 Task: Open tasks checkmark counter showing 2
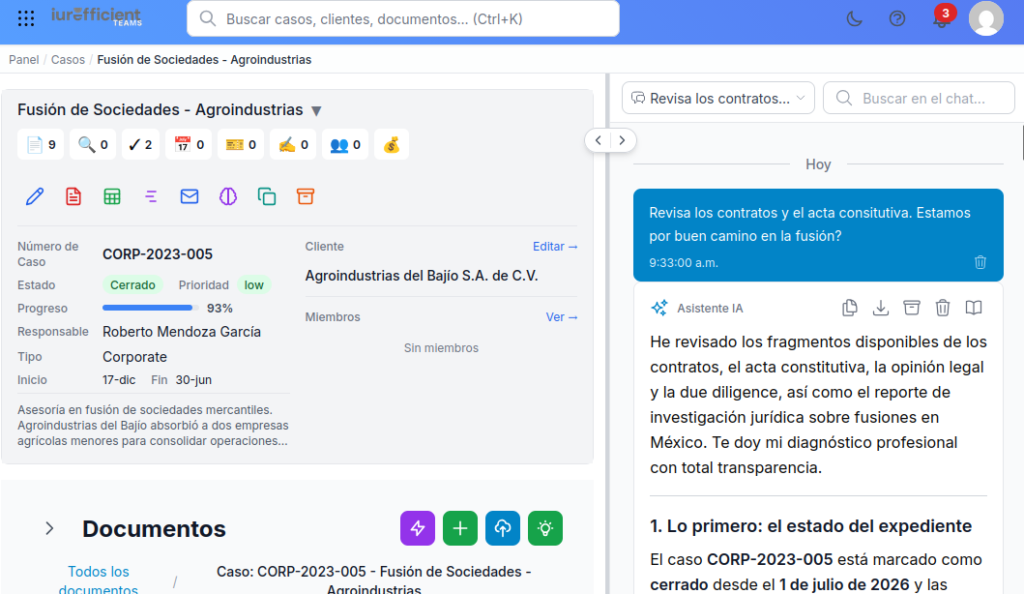(x=140, y=144)
